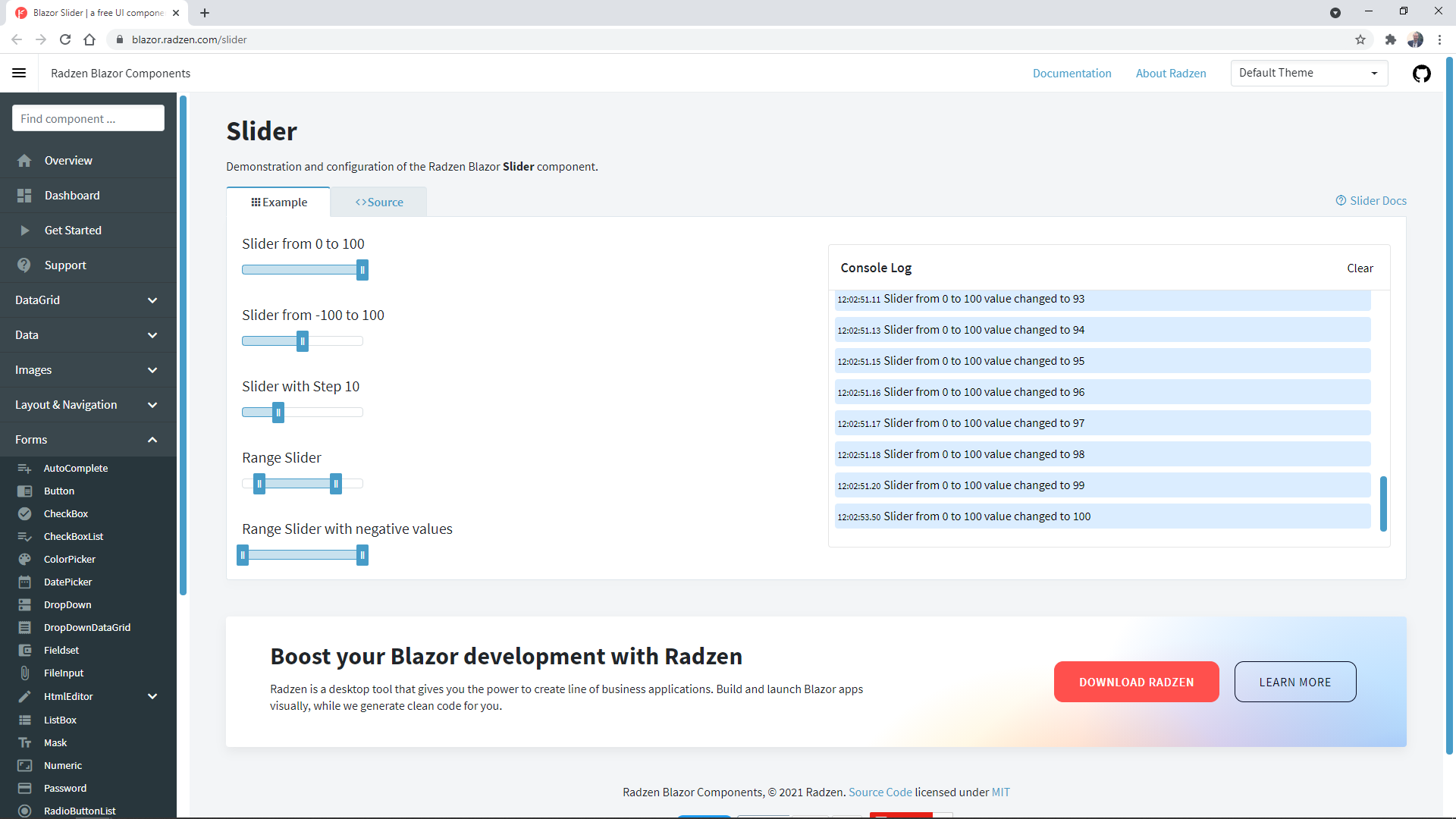Click the FileInput paperclip icon
Viewport: 1456px width, 819px height.
tap(25, 673)
